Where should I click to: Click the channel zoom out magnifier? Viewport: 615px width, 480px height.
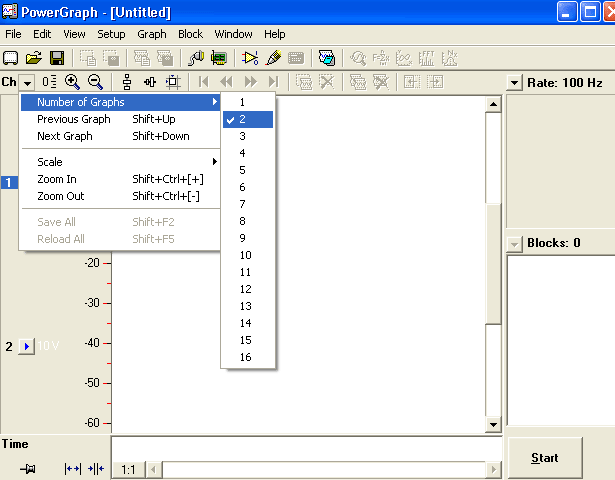tap(95, 82)
